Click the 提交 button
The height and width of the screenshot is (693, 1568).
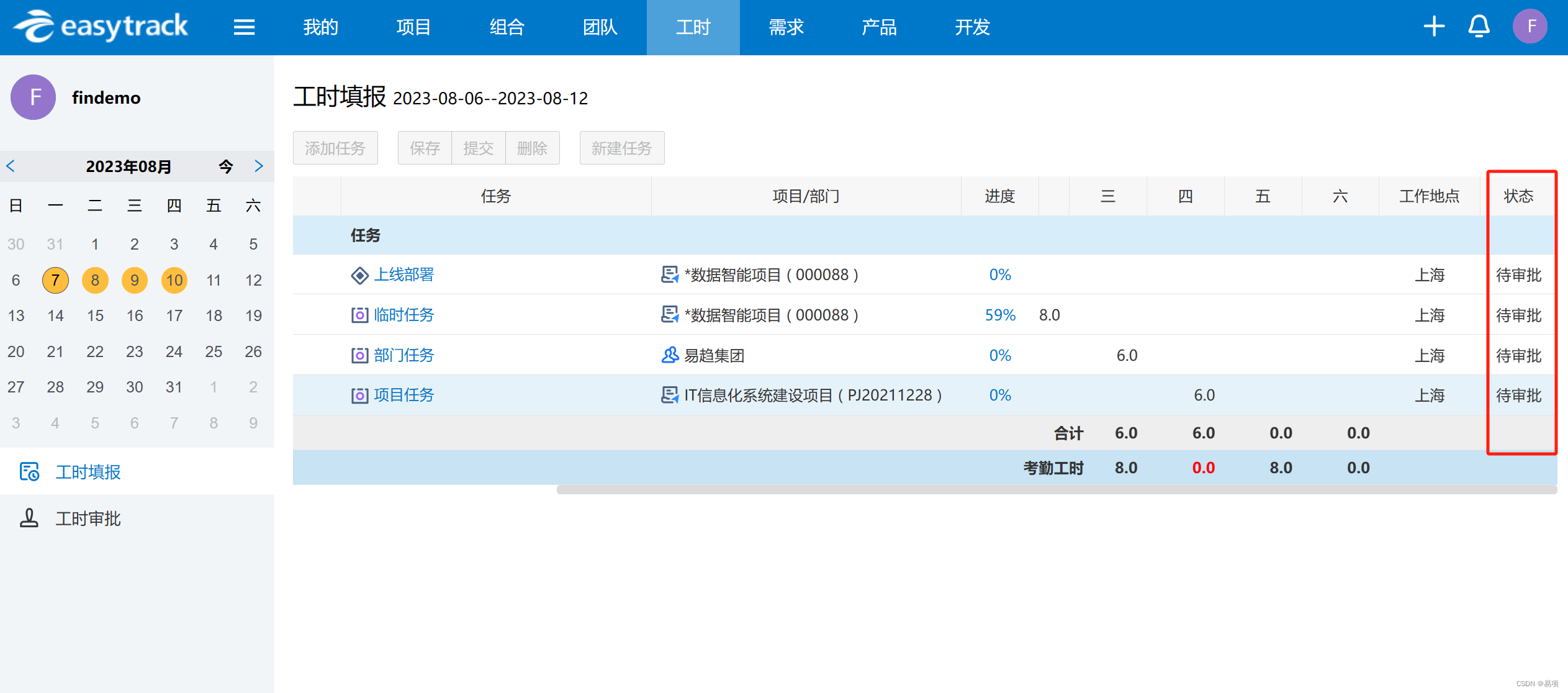pos(479,148)
